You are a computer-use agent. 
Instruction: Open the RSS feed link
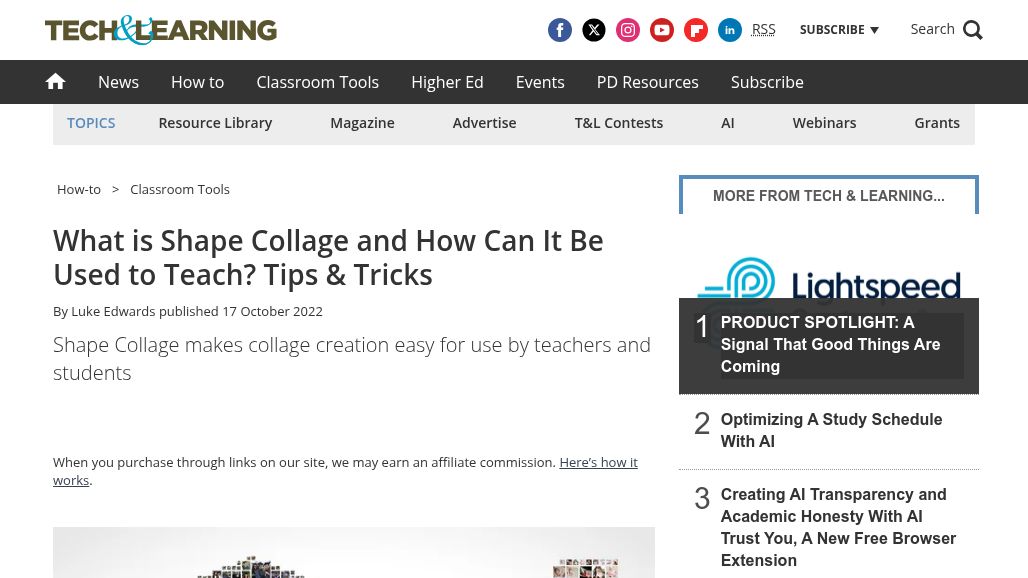coord(763,29)
